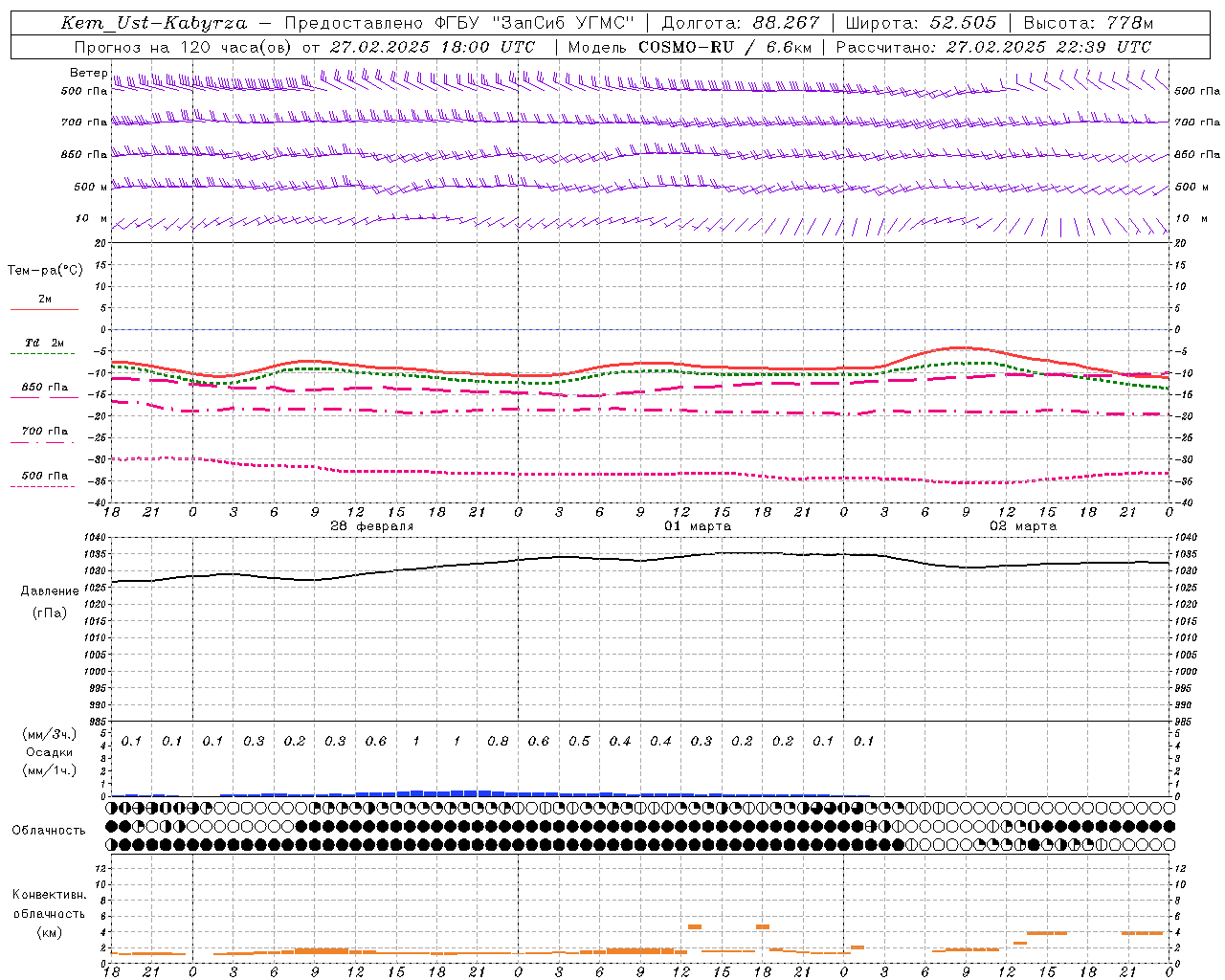This screenshot has width=1225, height=980.
Task: Click the Ветер wind panel label
Action: pyautogui.click(x=89, y=73)
